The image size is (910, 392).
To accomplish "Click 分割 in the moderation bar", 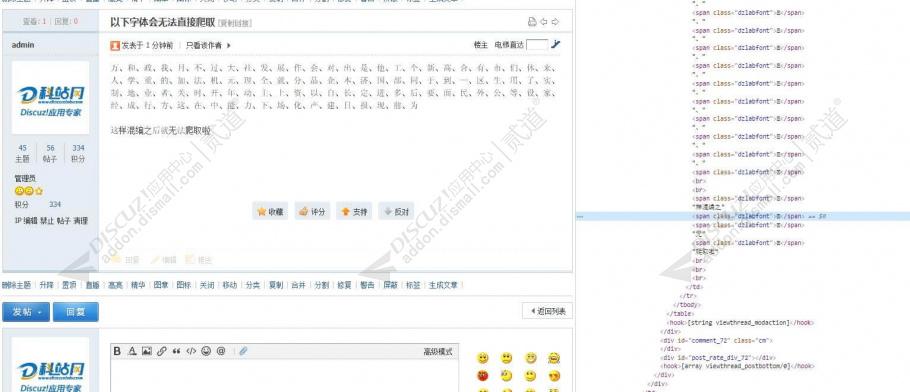I will pyautogui.click(x=322, y=285).
